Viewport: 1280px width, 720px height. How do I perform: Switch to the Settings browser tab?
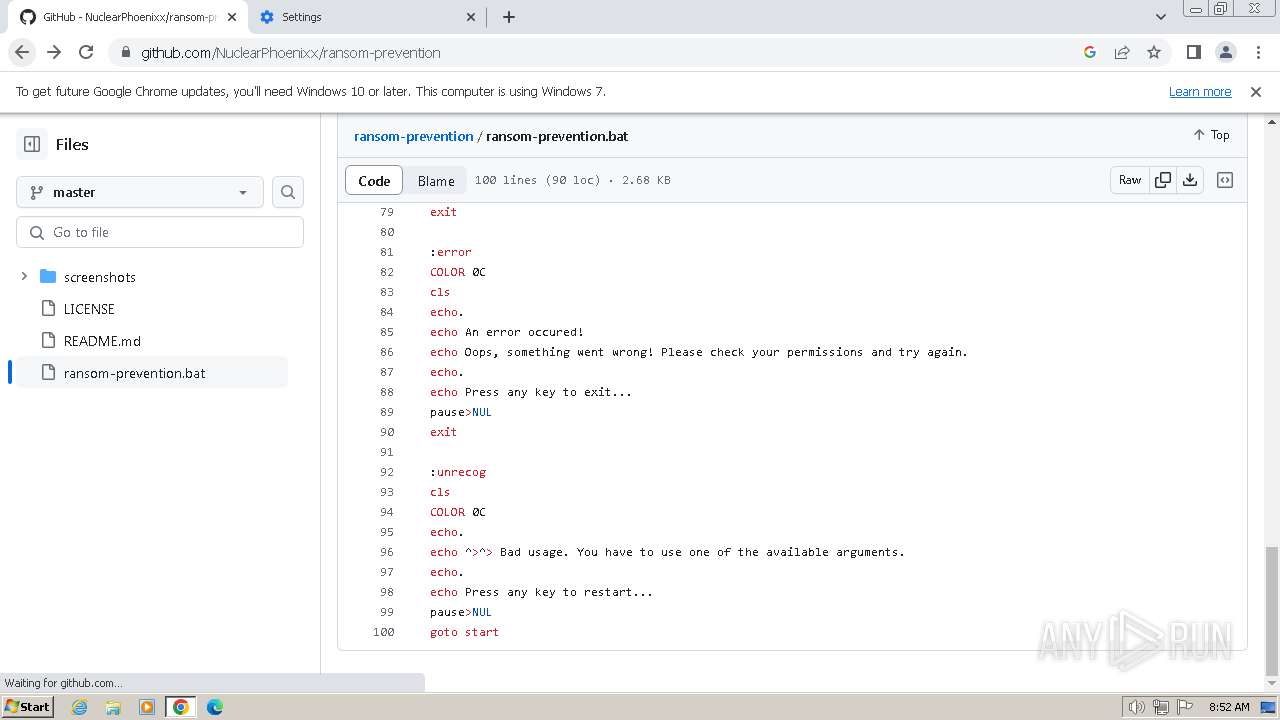[x=367, y=17]
